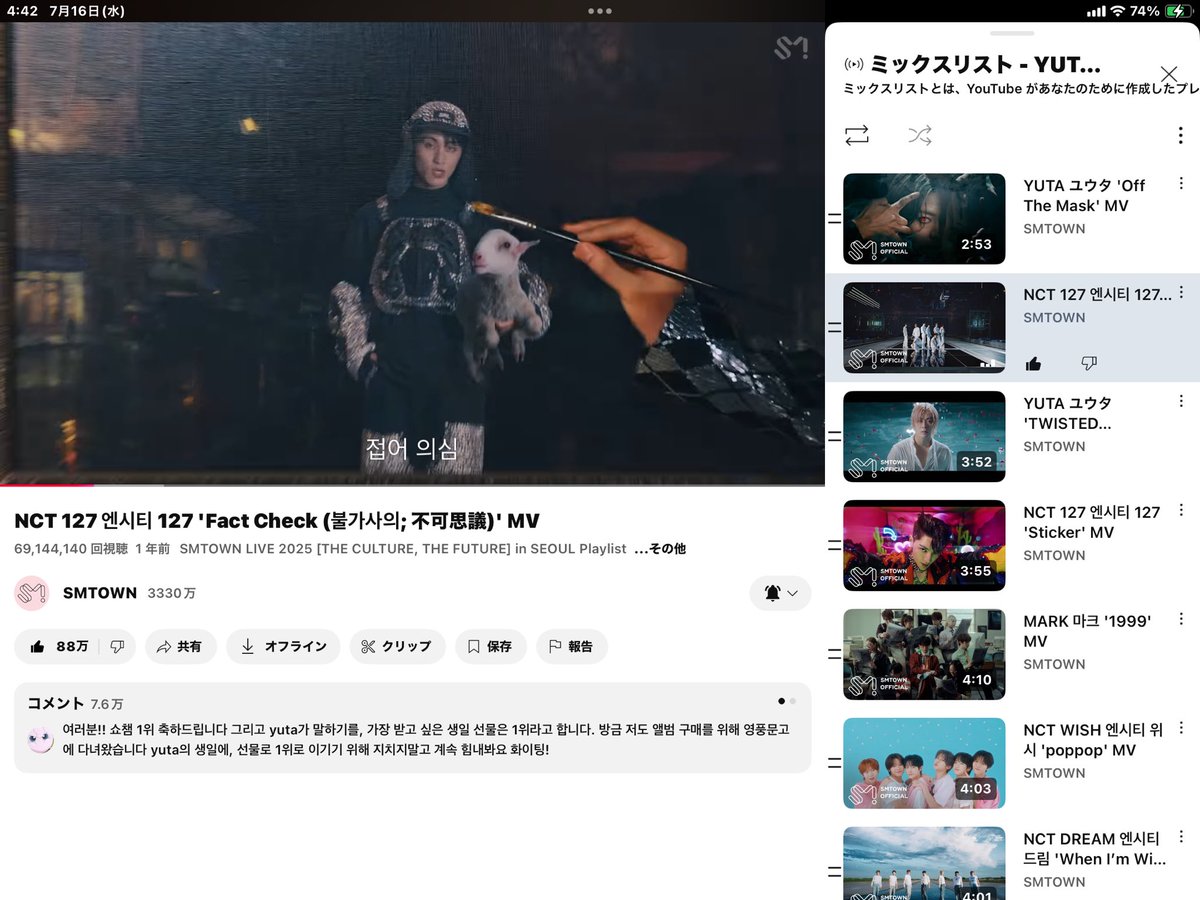
Task: Open options for NCT DREAM row
Action: pyautogui.click(x=1181, y=837)
